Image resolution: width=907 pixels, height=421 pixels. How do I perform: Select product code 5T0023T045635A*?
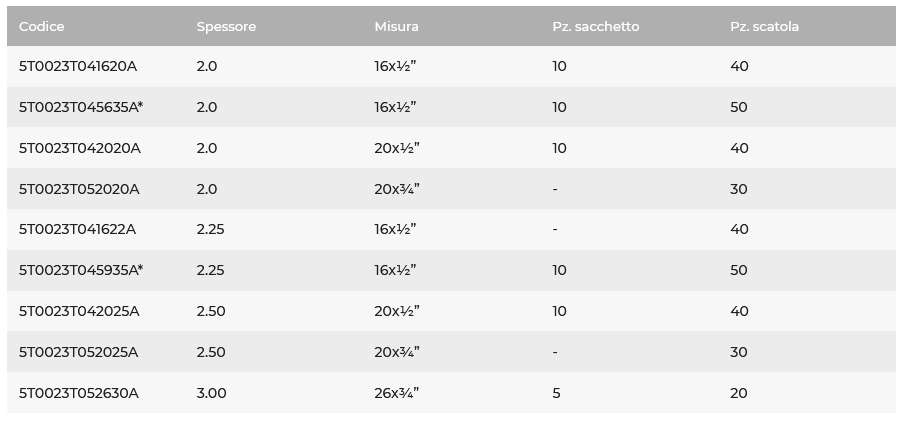(x=81, y=107)
